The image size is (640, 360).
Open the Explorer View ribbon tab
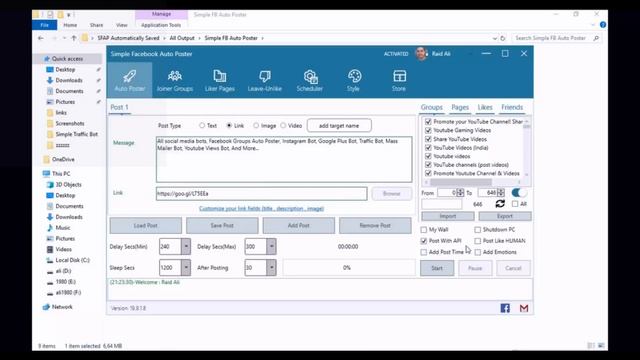pos(122,25)
